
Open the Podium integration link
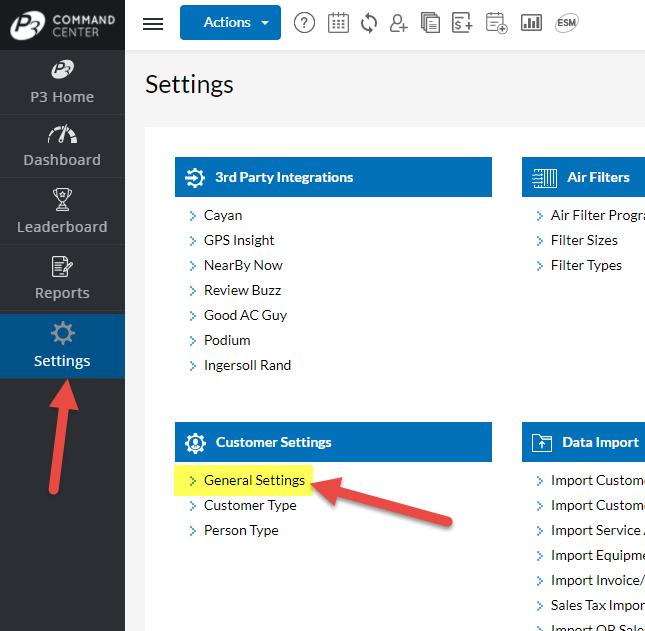(227, 341)
